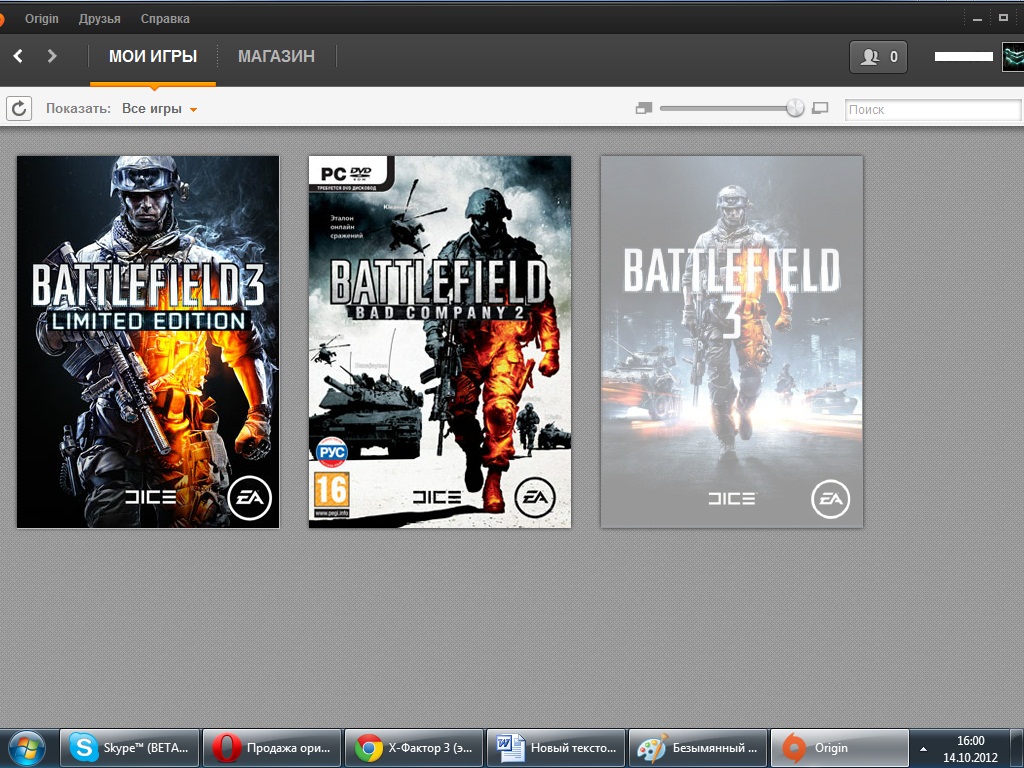Open the Word document Новый тексто… in taskbar

[556, 748]
